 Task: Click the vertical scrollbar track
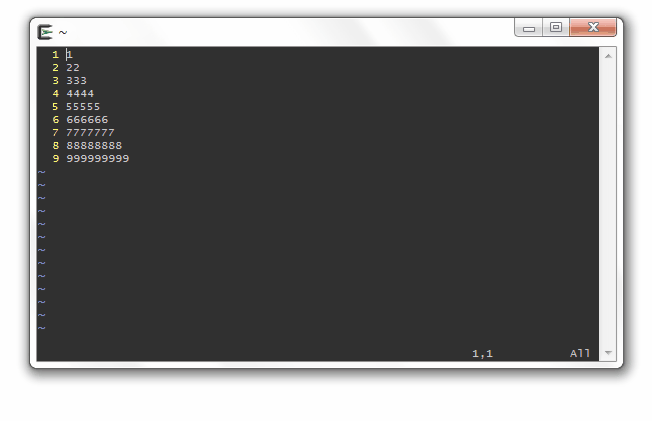click(608, 204)
